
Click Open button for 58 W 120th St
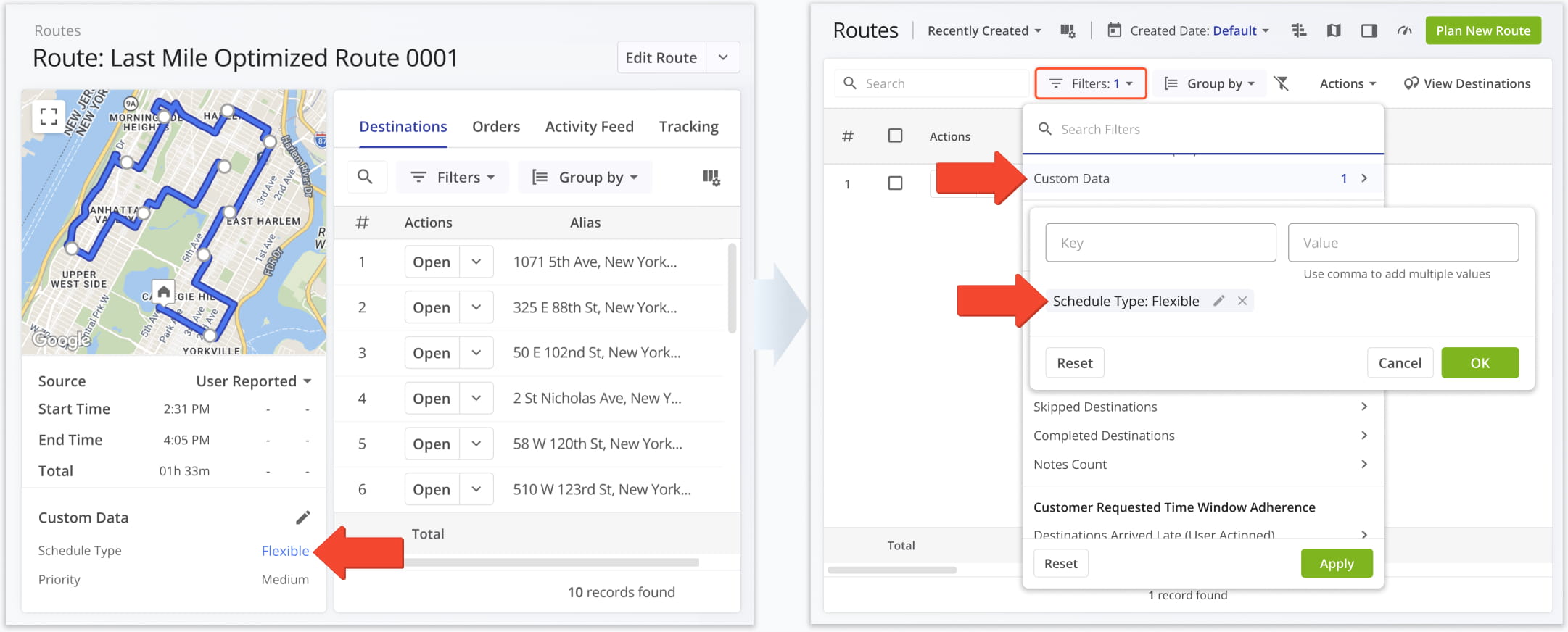(432, 444)
